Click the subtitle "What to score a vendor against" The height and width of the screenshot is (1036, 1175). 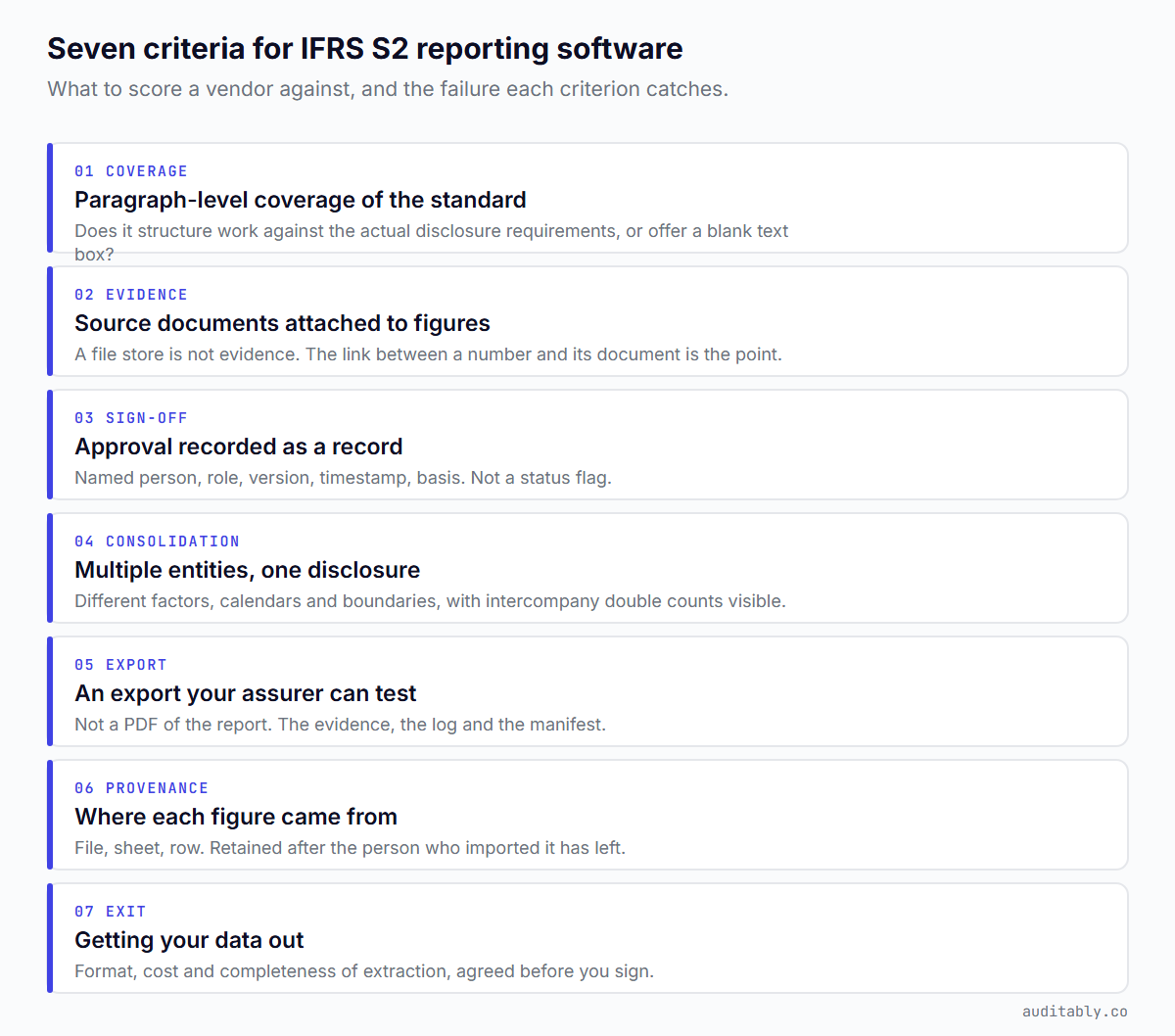point(199,89)
